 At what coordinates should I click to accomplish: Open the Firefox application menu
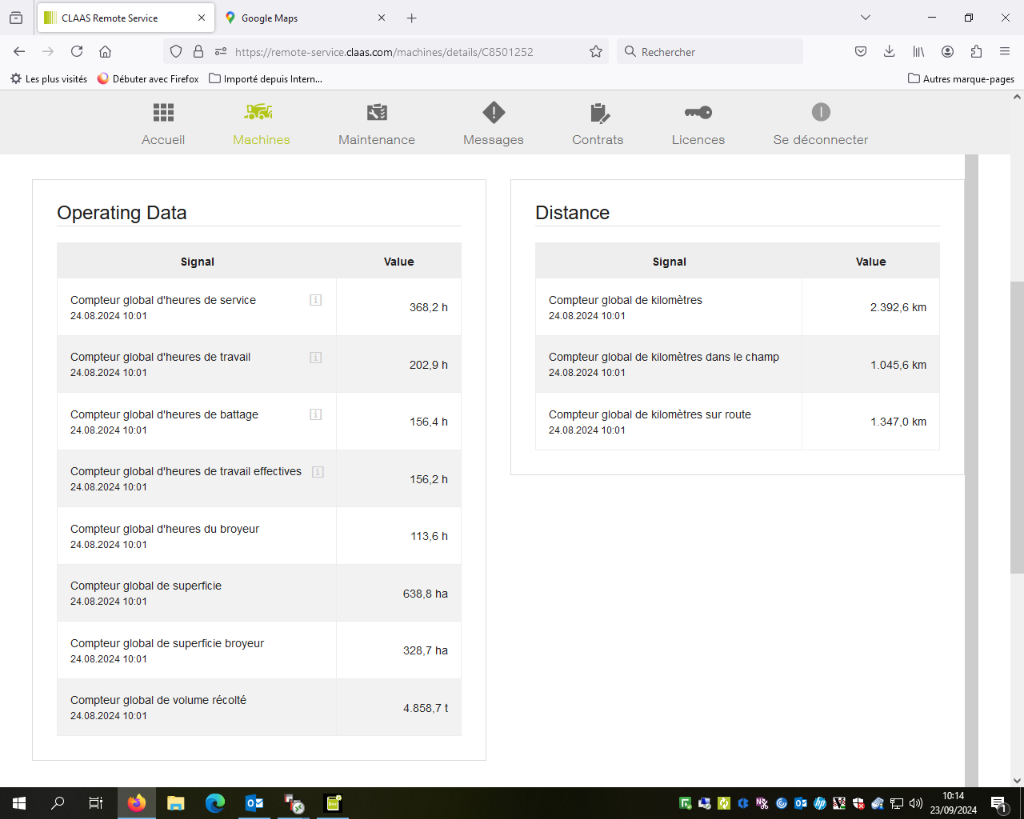point(1005,52)
